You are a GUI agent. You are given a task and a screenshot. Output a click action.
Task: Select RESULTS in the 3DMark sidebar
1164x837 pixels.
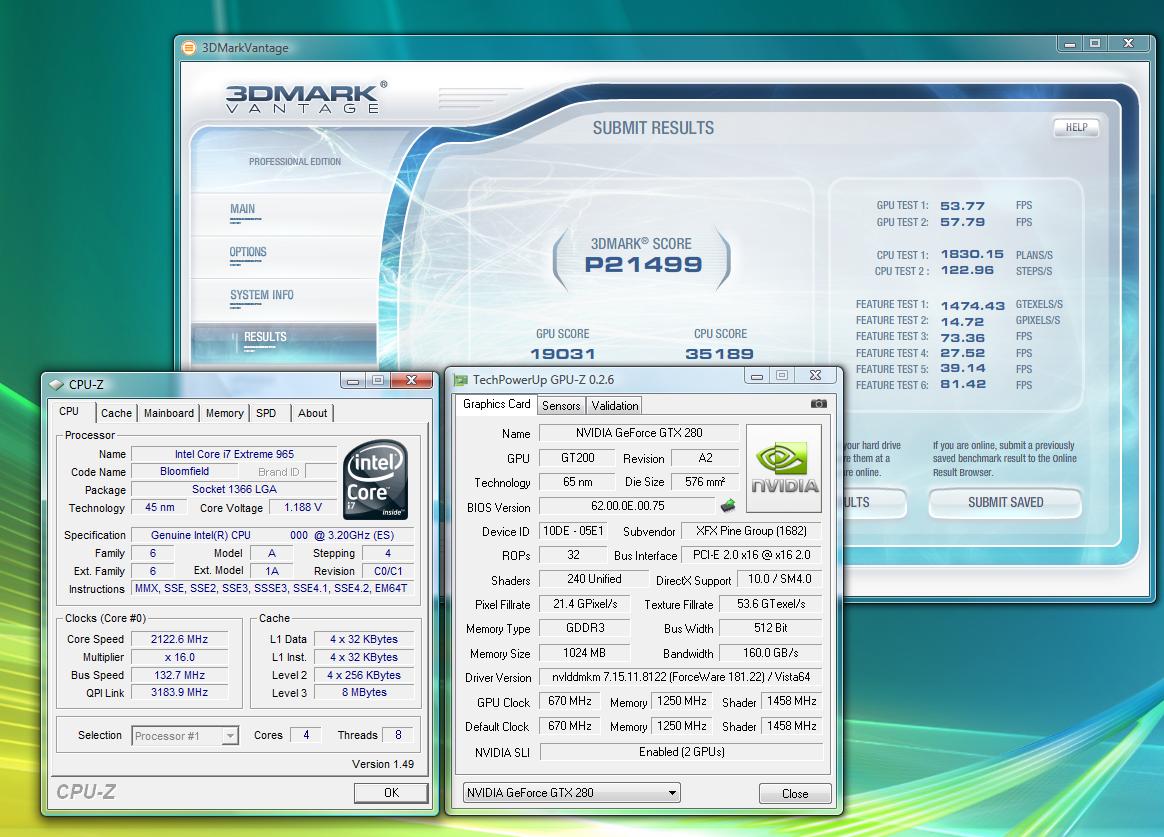tap(265, 337)
